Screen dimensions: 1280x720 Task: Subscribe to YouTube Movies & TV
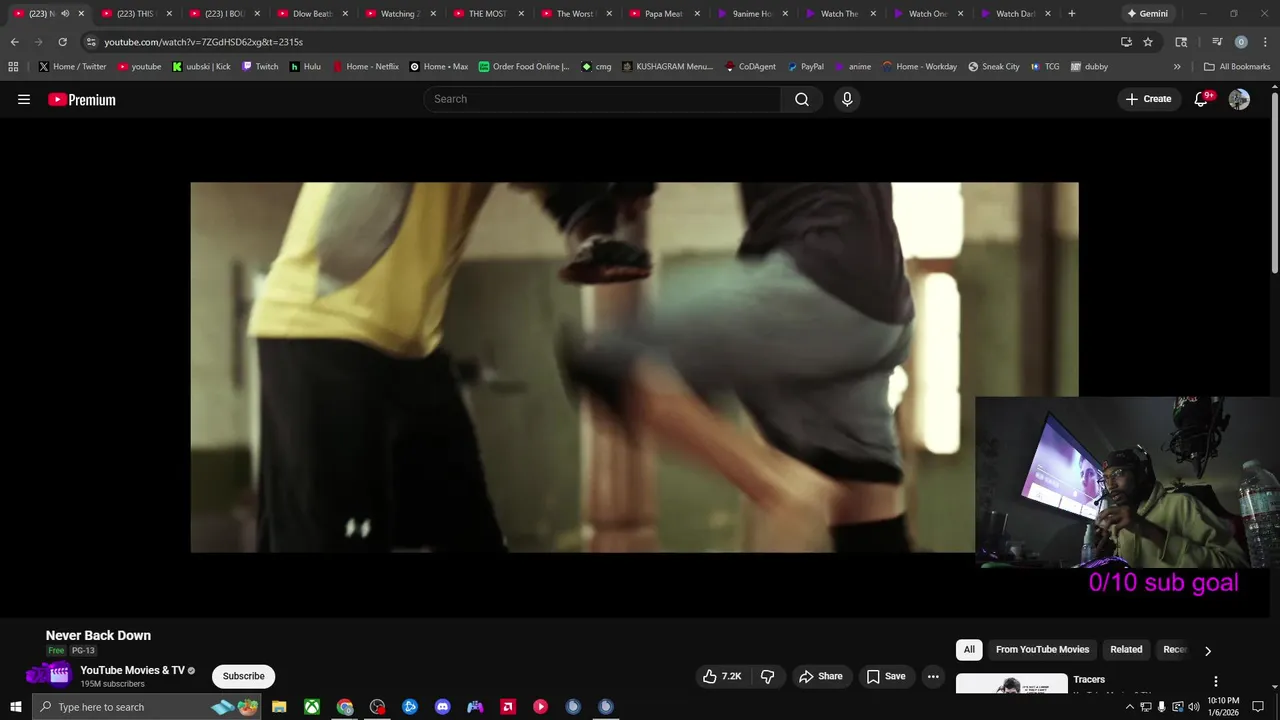[243, 676]
